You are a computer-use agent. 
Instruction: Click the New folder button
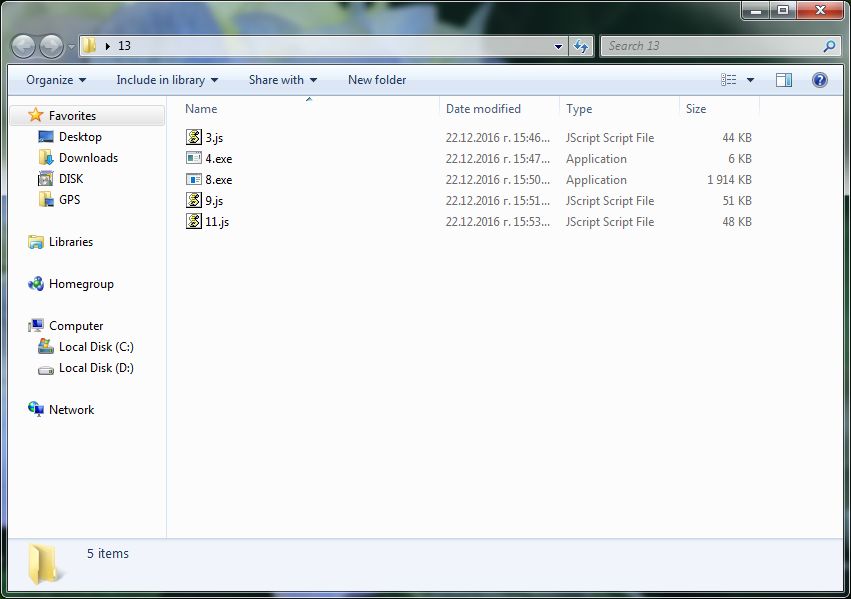coord(377,80)
